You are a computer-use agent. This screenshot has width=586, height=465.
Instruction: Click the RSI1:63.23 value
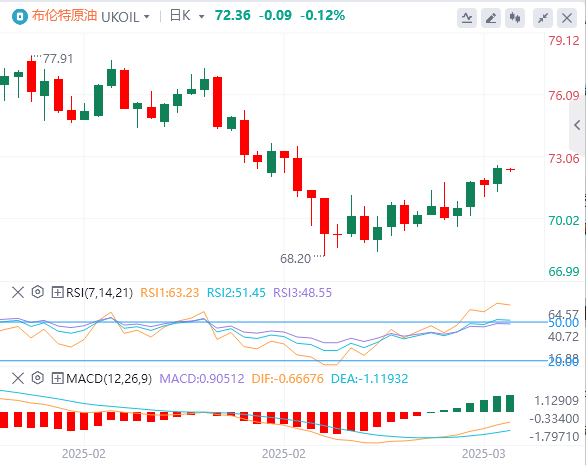[x=170, y=293]
